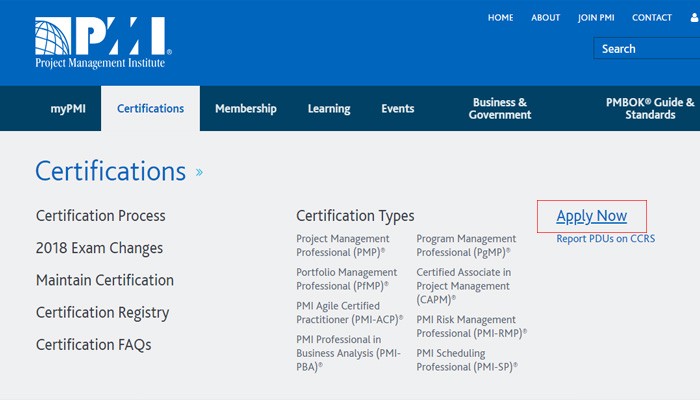Open the myPMI navigation tab
700x400 pixels.
(x=68, y=108)
